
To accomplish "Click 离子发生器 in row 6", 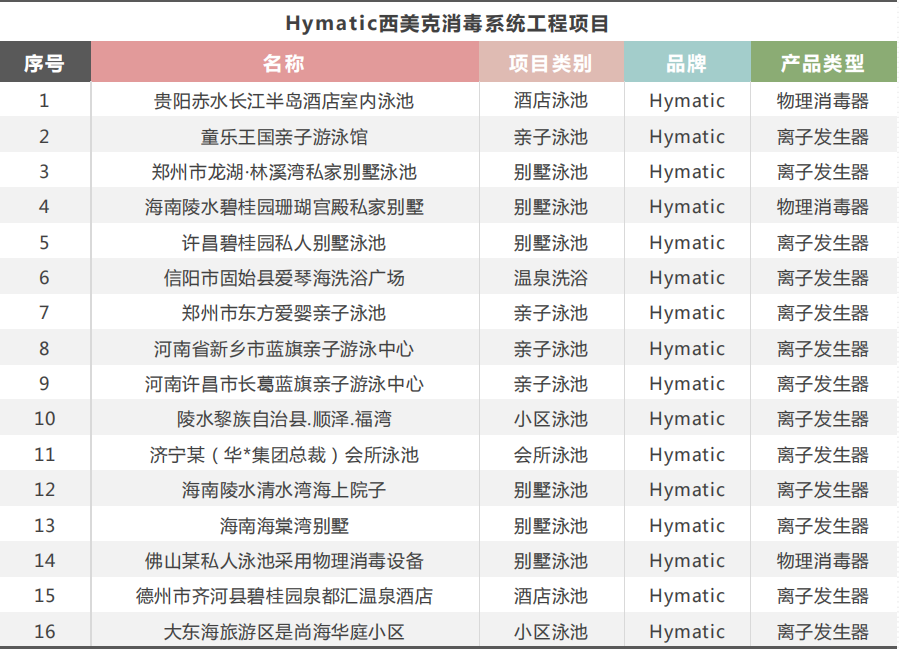I will (x=823, y=278).
